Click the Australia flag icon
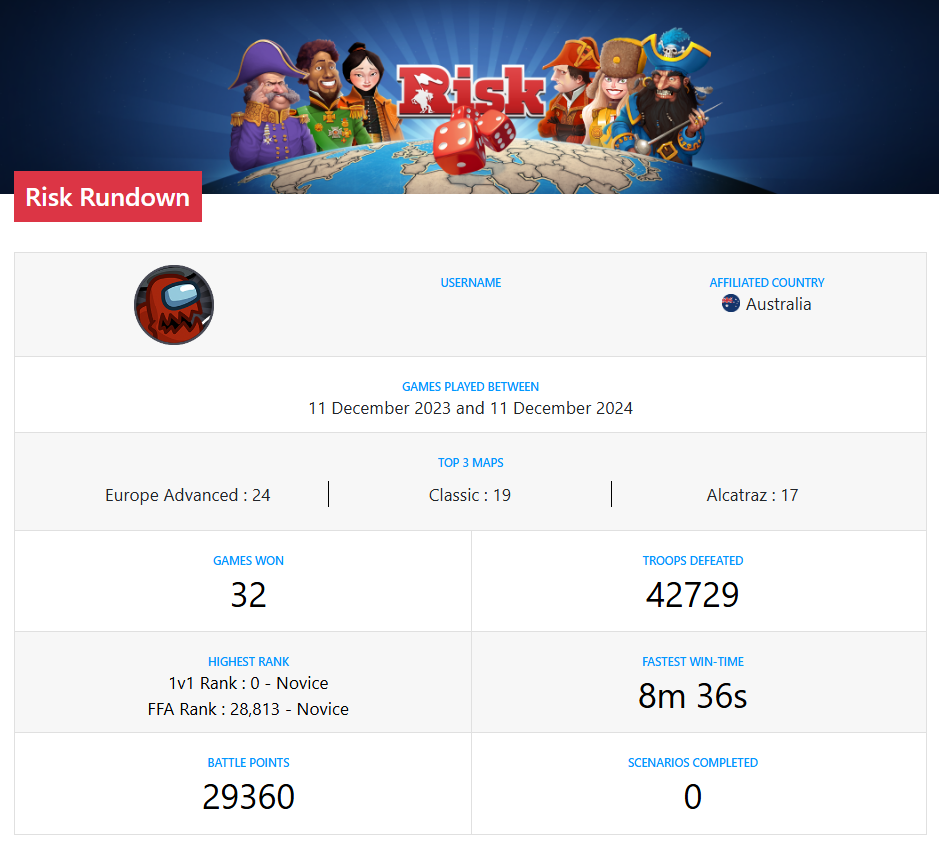 pyautogui.click(x=731, y=304)
